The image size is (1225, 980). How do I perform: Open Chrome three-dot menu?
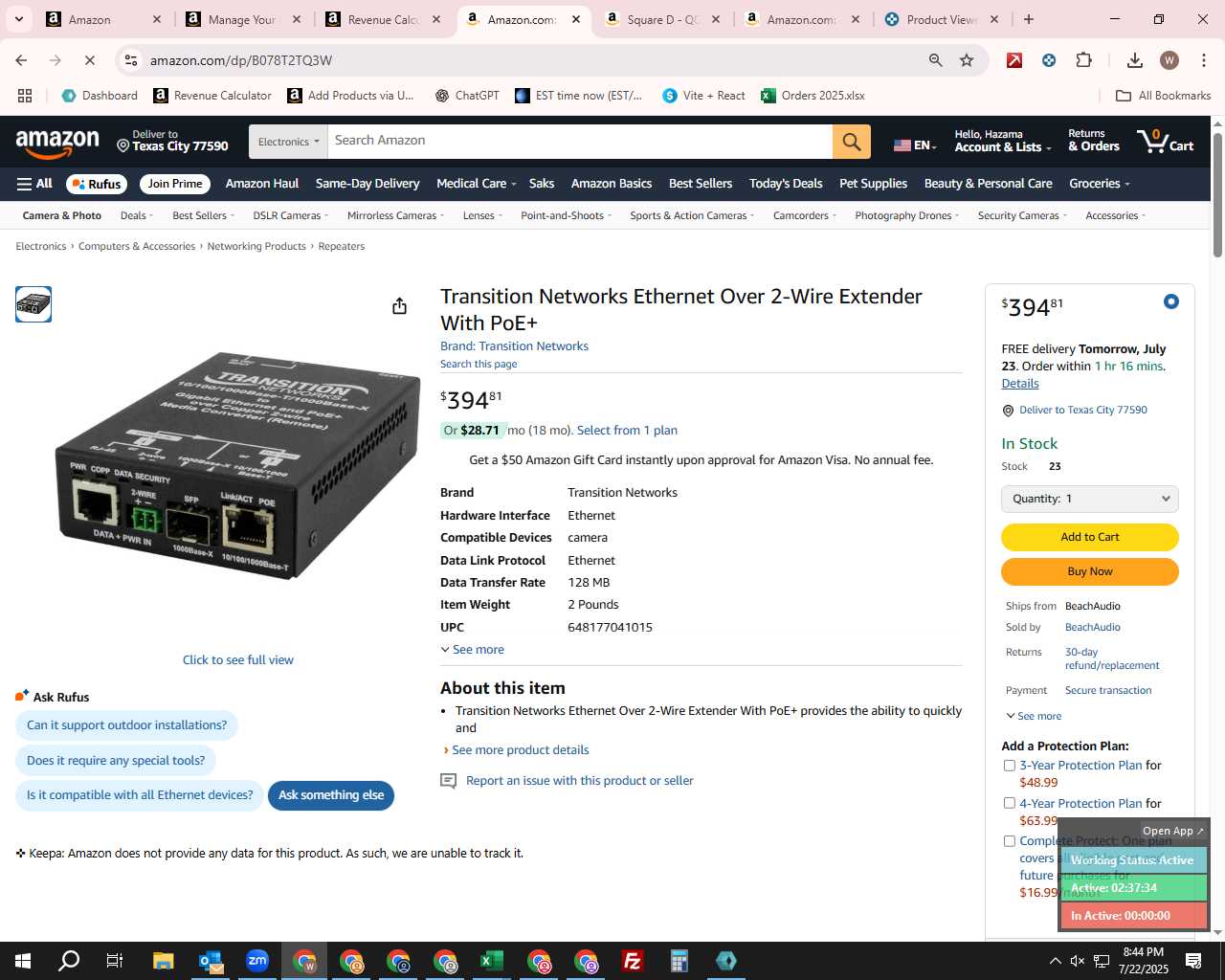(x=1202, y=60)
